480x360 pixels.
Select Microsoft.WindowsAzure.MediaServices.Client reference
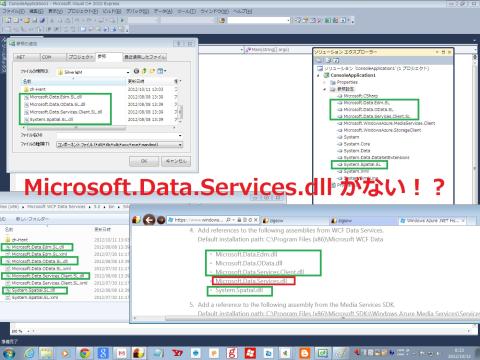tap(386, 123)
